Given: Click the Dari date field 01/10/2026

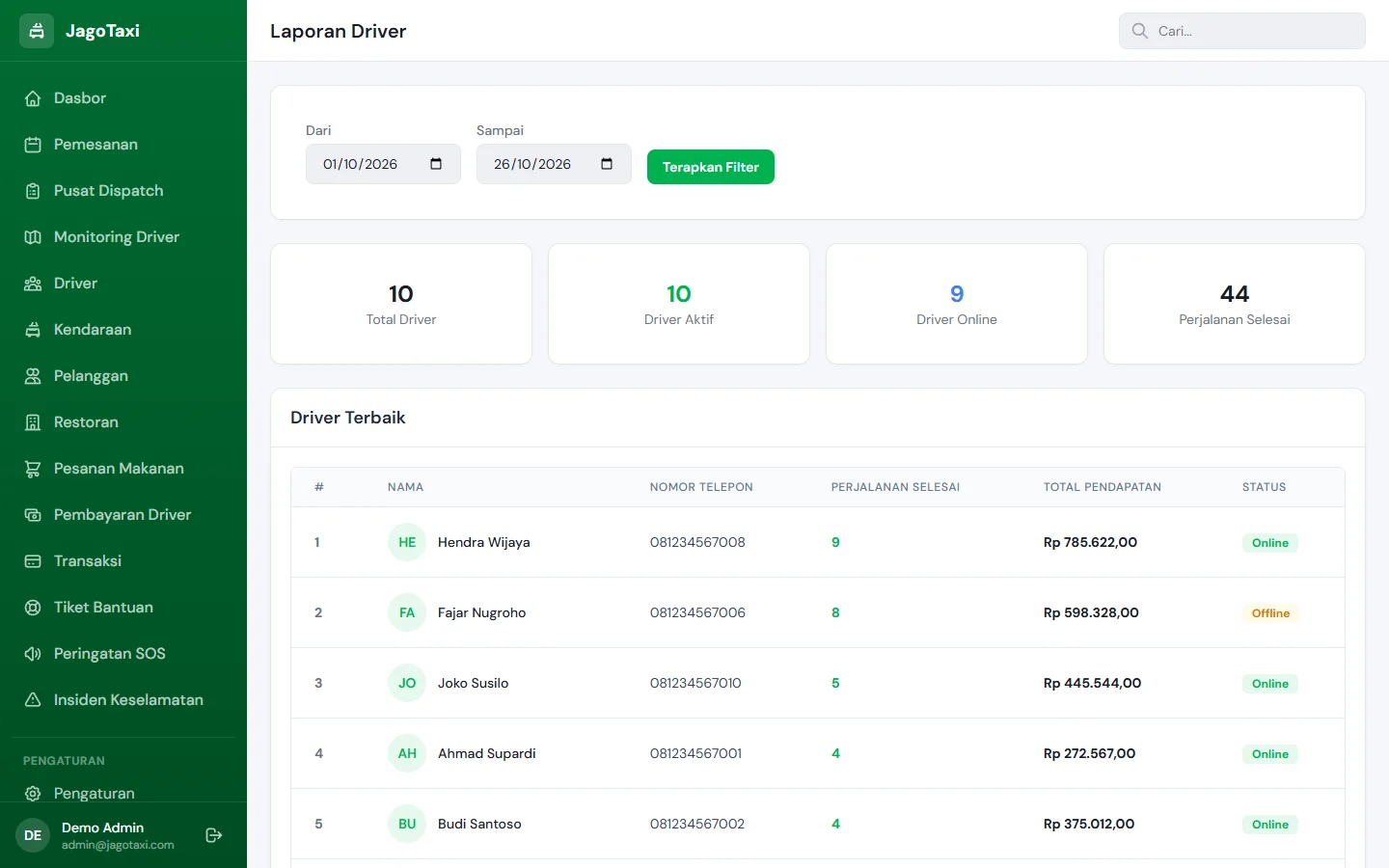Looking at the screenshot, I should point(383,164).
